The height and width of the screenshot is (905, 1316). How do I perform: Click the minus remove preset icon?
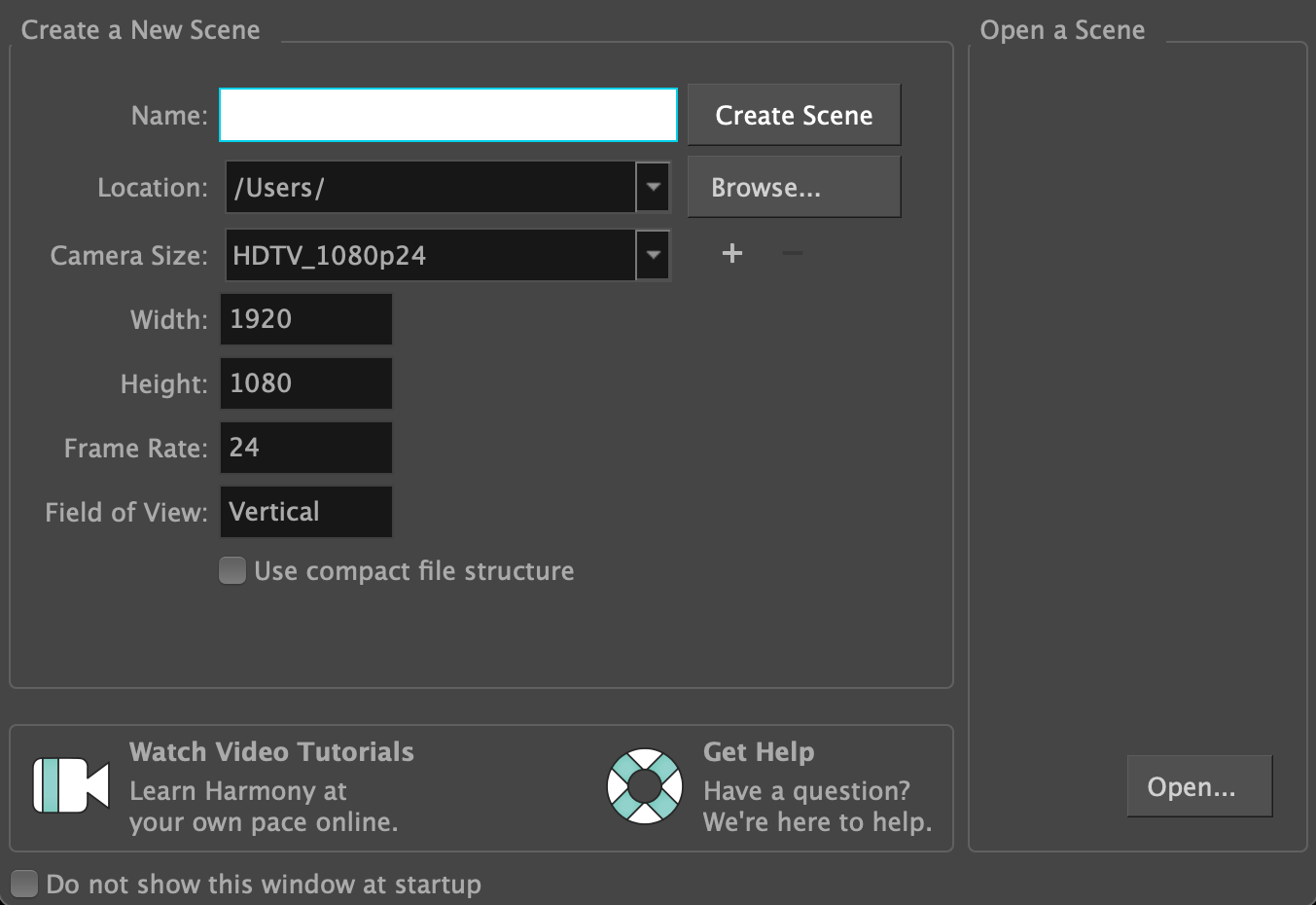(x=793, y=254)
